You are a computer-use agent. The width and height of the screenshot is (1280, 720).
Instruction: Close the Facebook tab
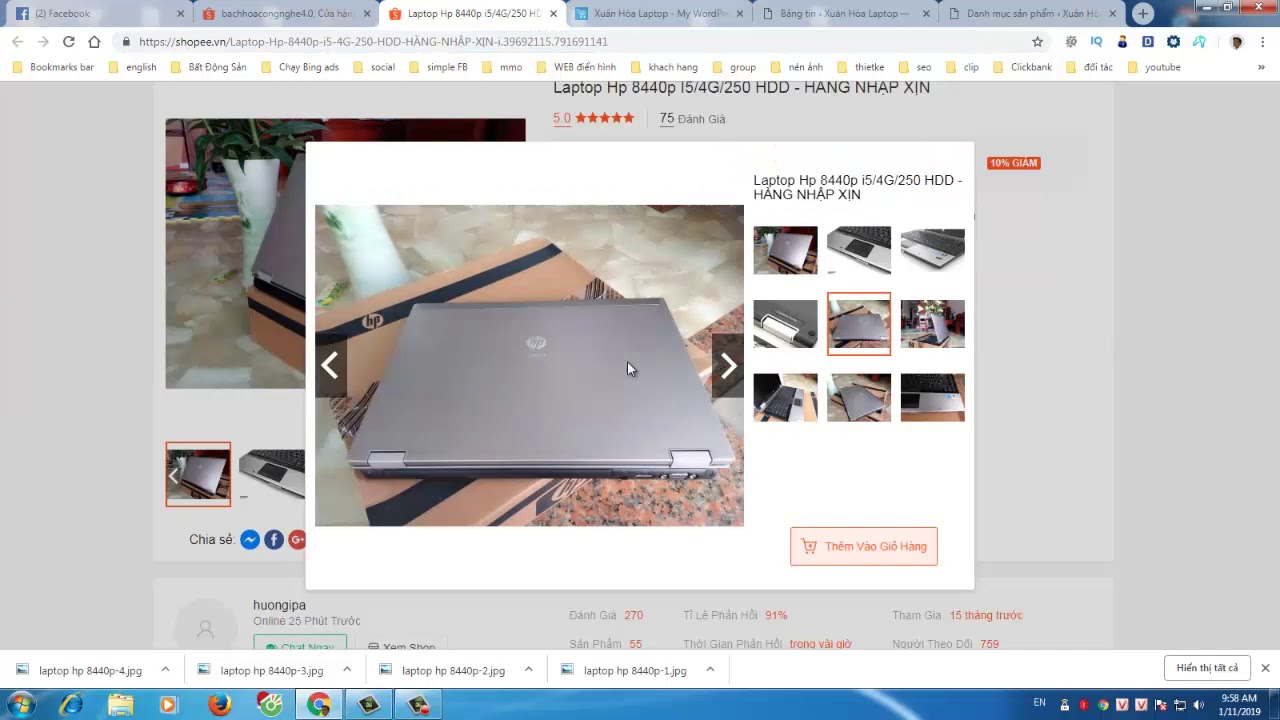click(180, 14)
